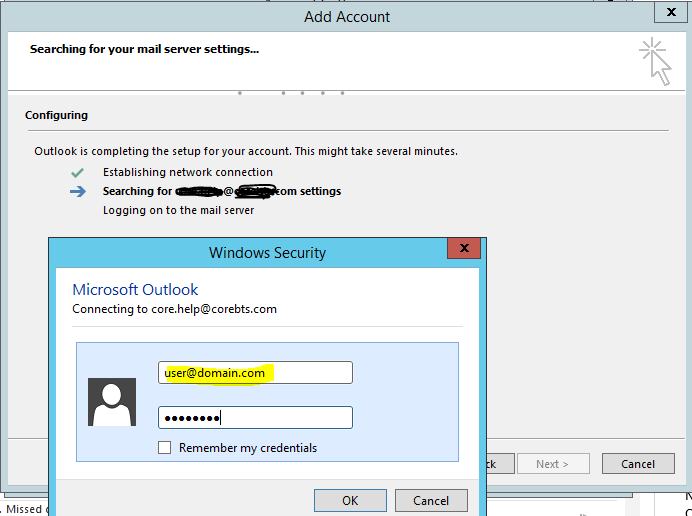Cancel the Add Account wizard
This screenshot has width=692, height=516.
click(x=638, y=464)
